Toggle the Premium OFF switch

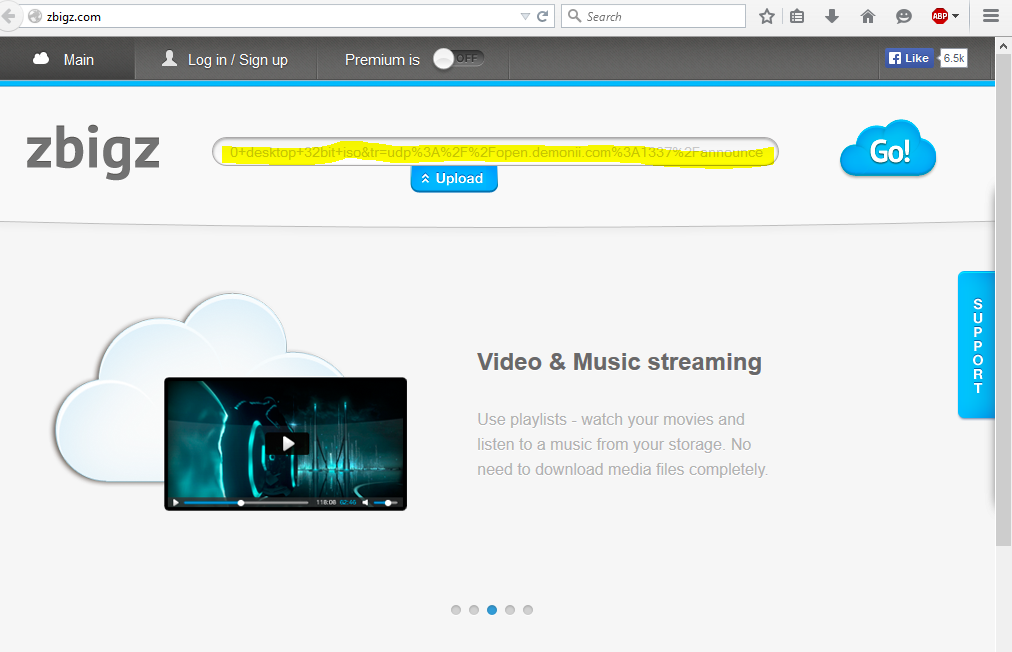point(459,59)
